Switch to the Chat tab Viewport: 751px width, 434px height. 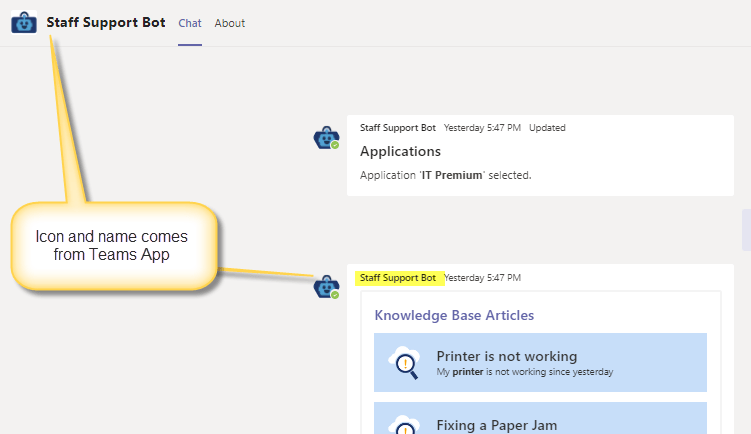[x=189, y=23]
